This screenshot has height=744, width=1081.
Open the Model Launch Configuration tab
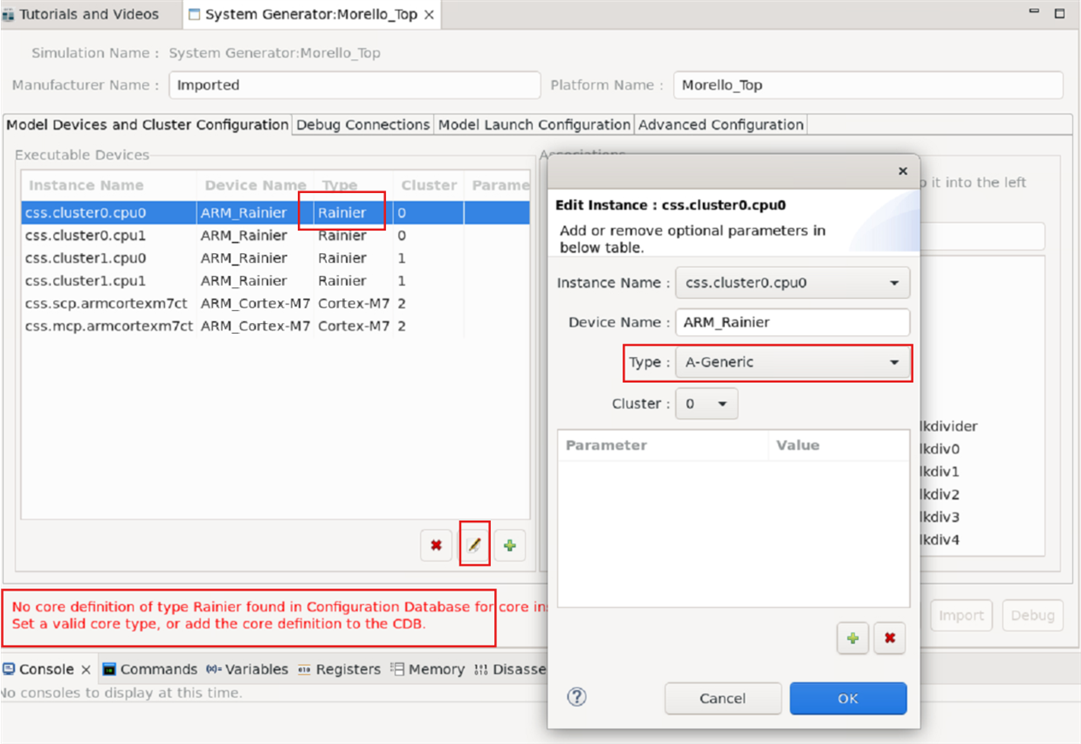[534, 125]
